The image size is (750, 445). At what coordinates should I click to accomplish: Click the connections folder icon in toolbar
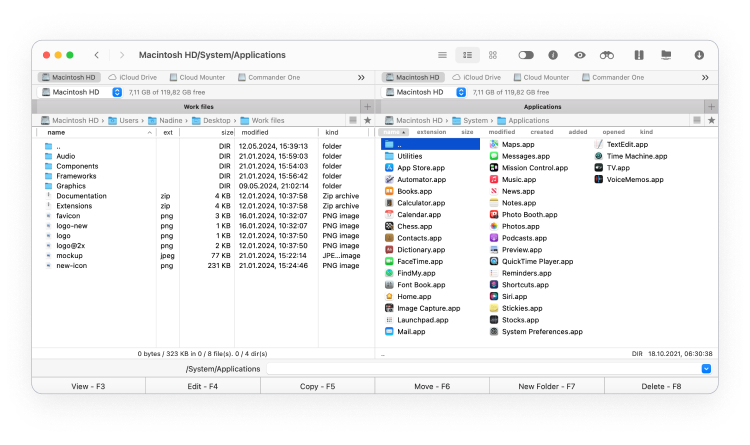click(666, 55)
